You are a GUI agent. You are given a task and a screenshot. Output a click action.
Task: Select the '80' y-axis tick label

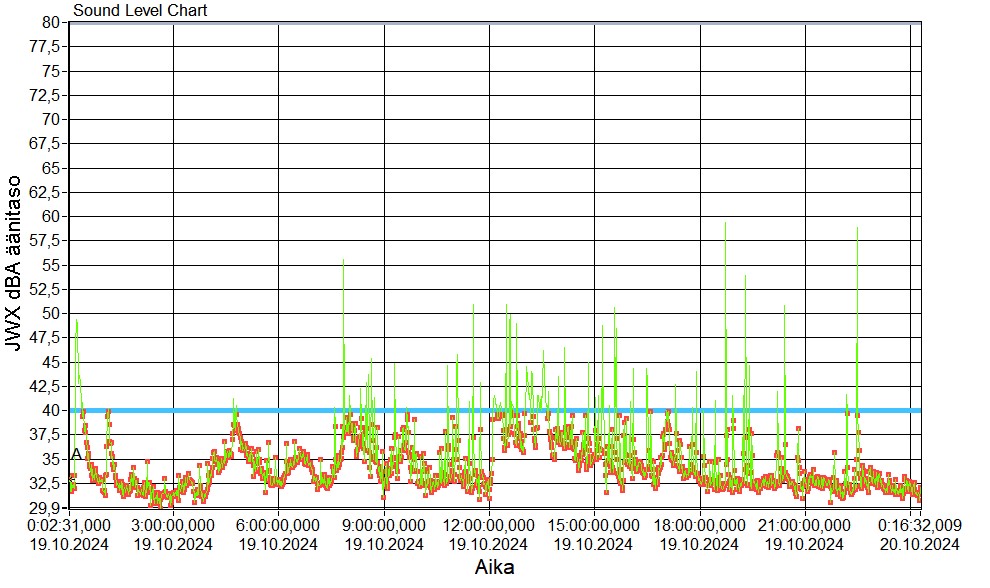point(51,23)
